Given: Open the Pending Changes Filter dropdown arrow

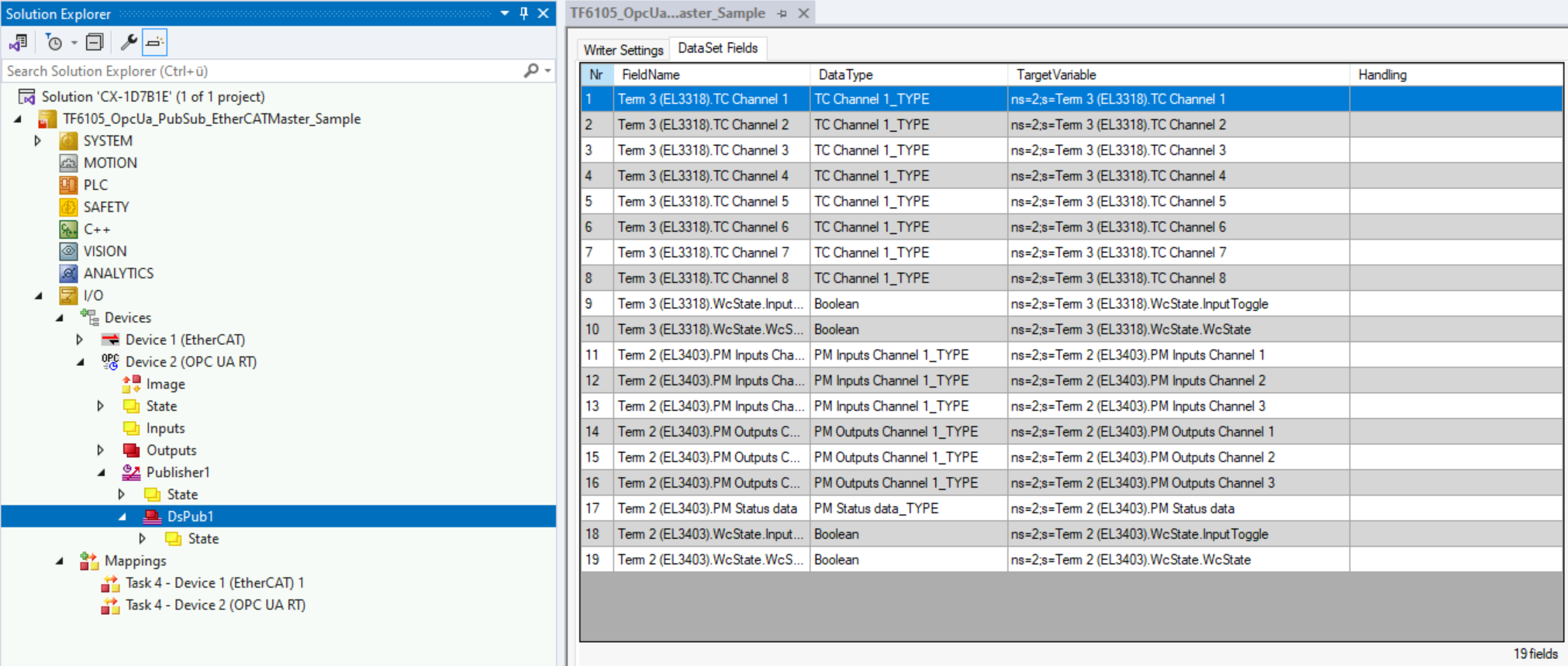Looking at the screenshot, I should click(x=74, y=43).
